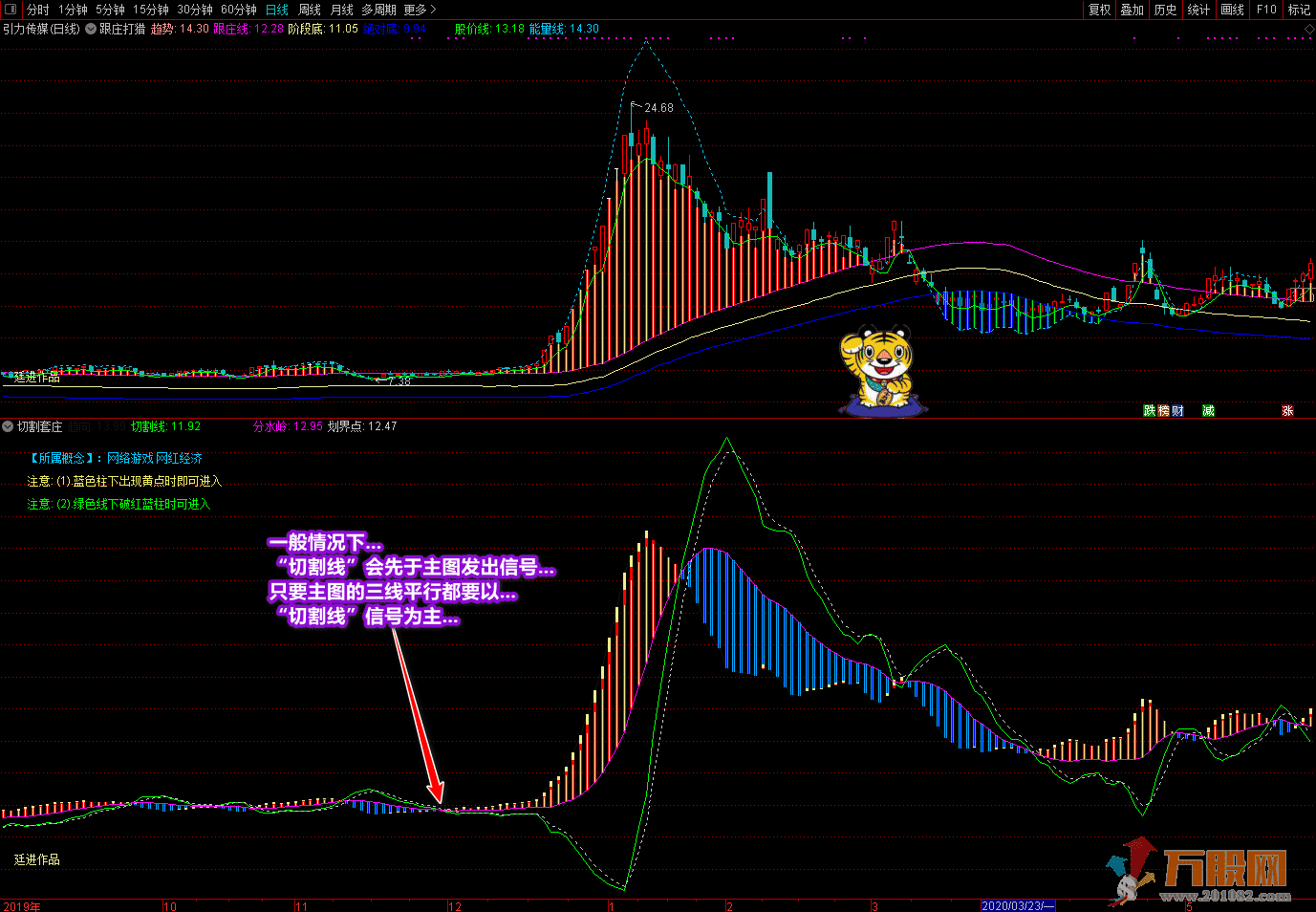Image resolution: width=1316 pixels, height=912 pixels.
Task: Click the 跌 indicator tag
Action: [1150, 411]
